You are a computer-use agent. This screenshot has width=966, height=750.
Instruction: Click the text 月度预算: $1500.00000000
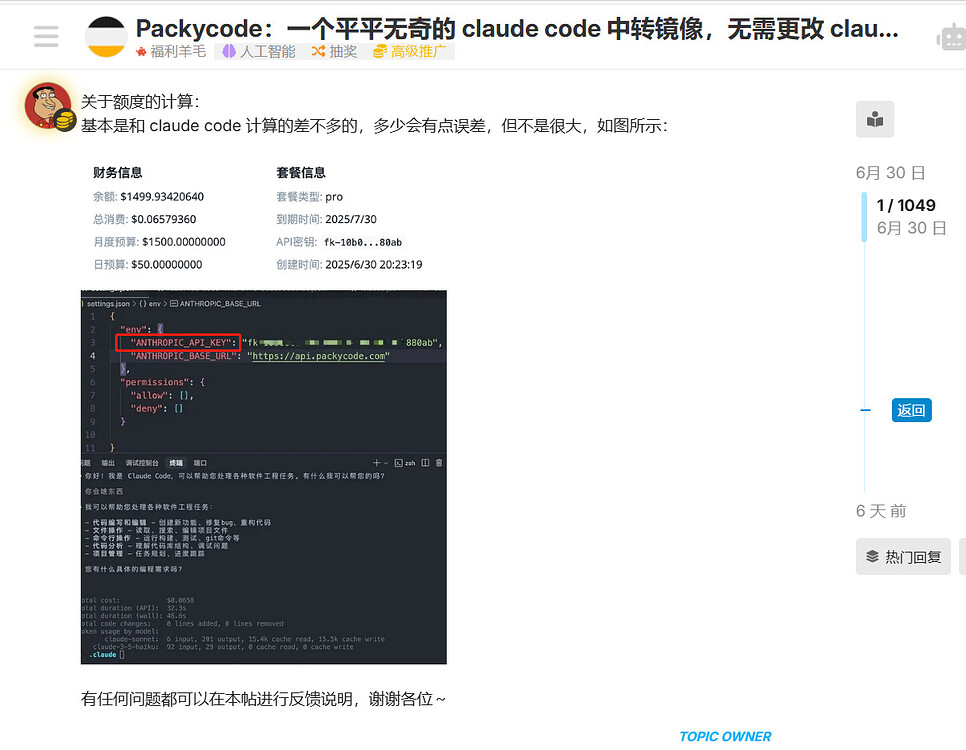(160, 242)
